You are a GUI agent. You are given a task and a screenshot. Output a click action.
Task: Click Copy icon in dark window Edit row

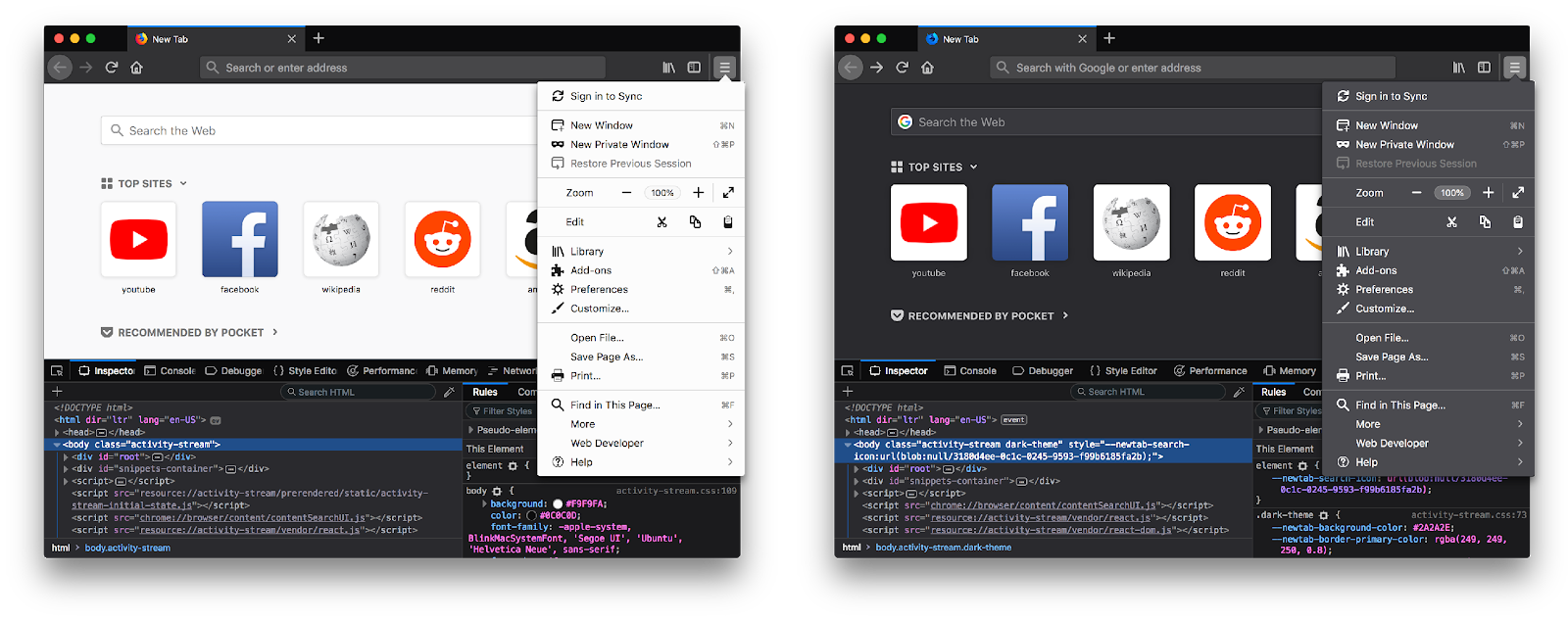tap(1485, 222)
